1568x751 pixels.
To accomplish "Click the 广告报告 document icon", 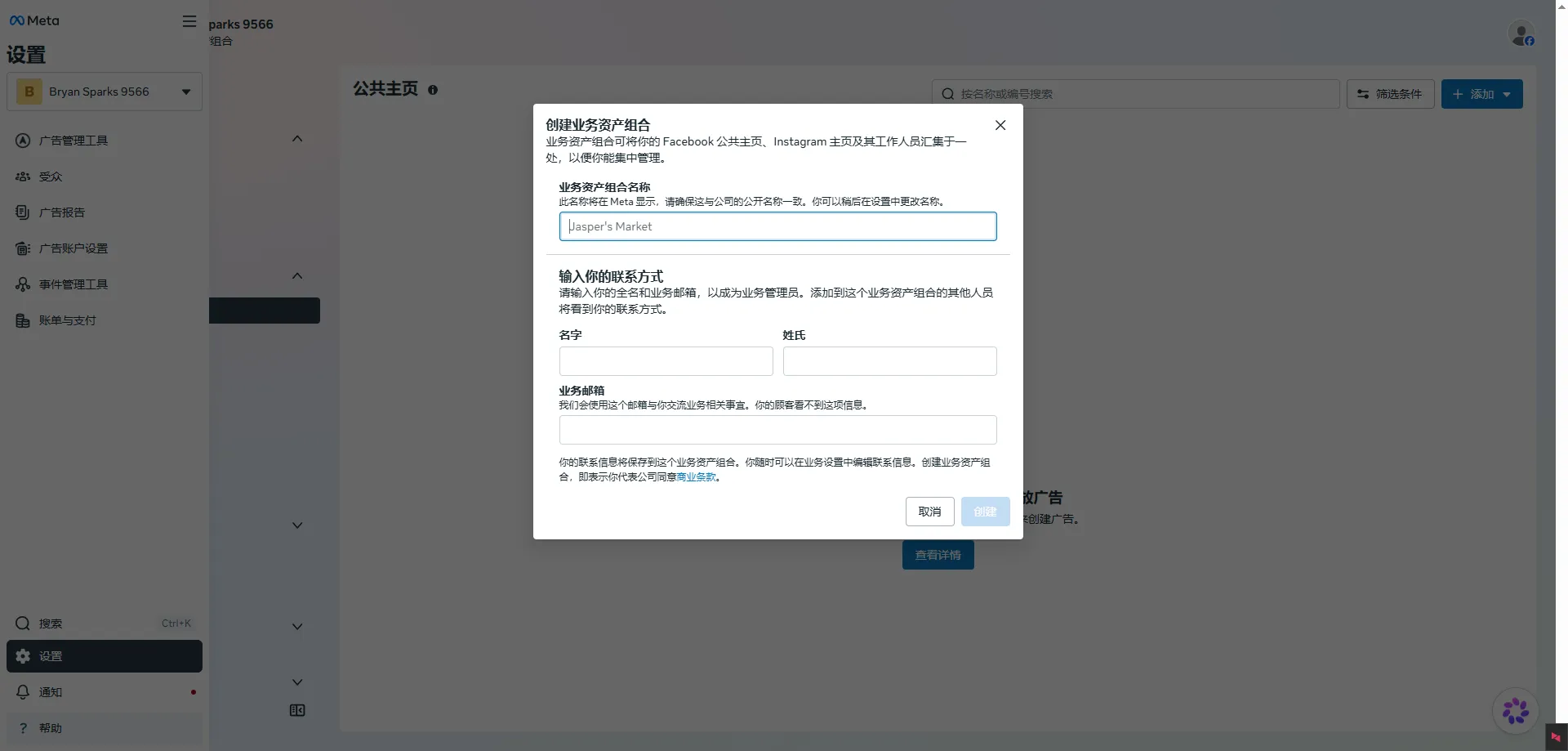I will [23, 212].
